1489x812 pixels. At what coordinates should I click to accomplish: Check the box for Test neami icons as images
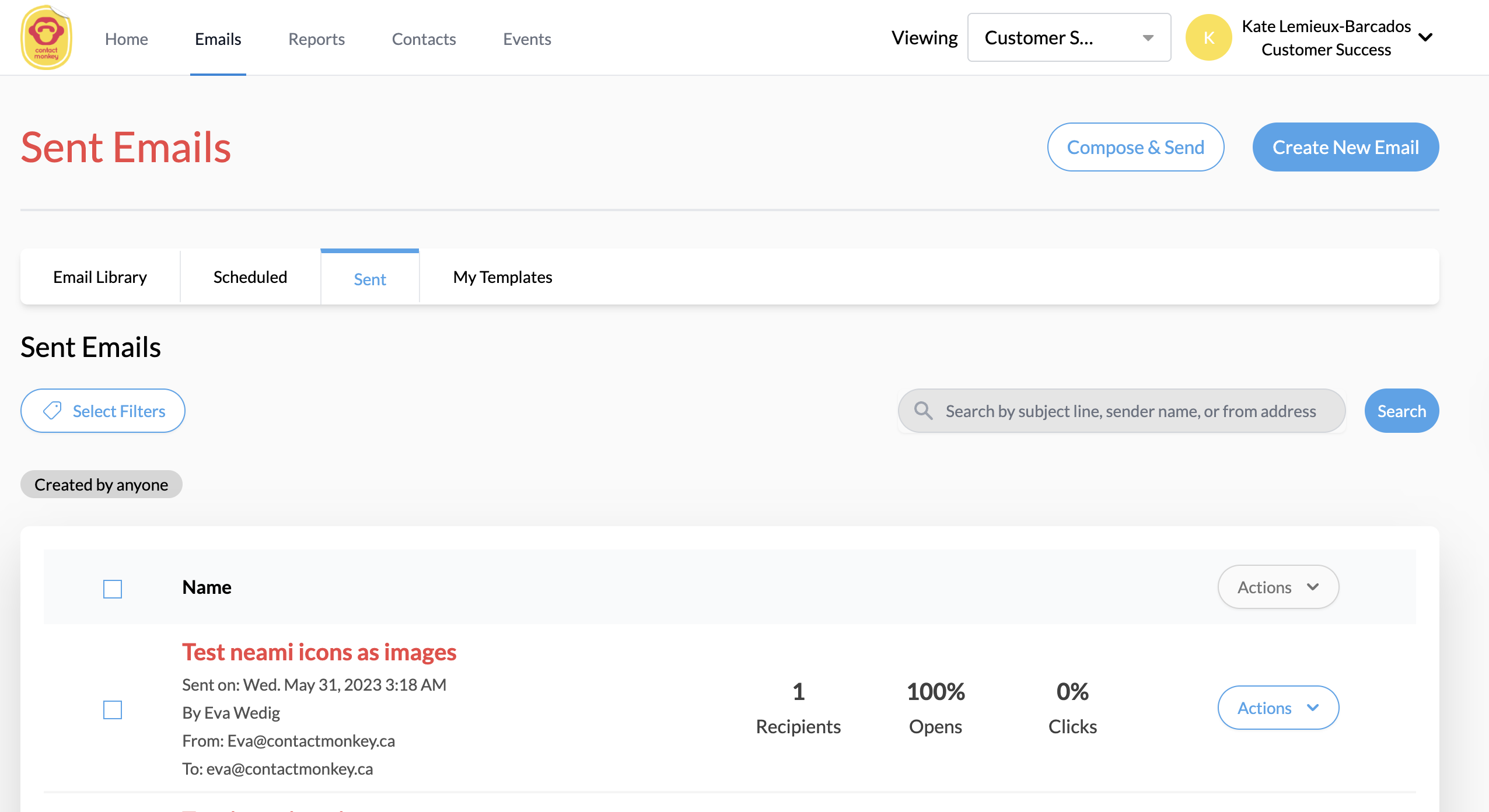113,709
